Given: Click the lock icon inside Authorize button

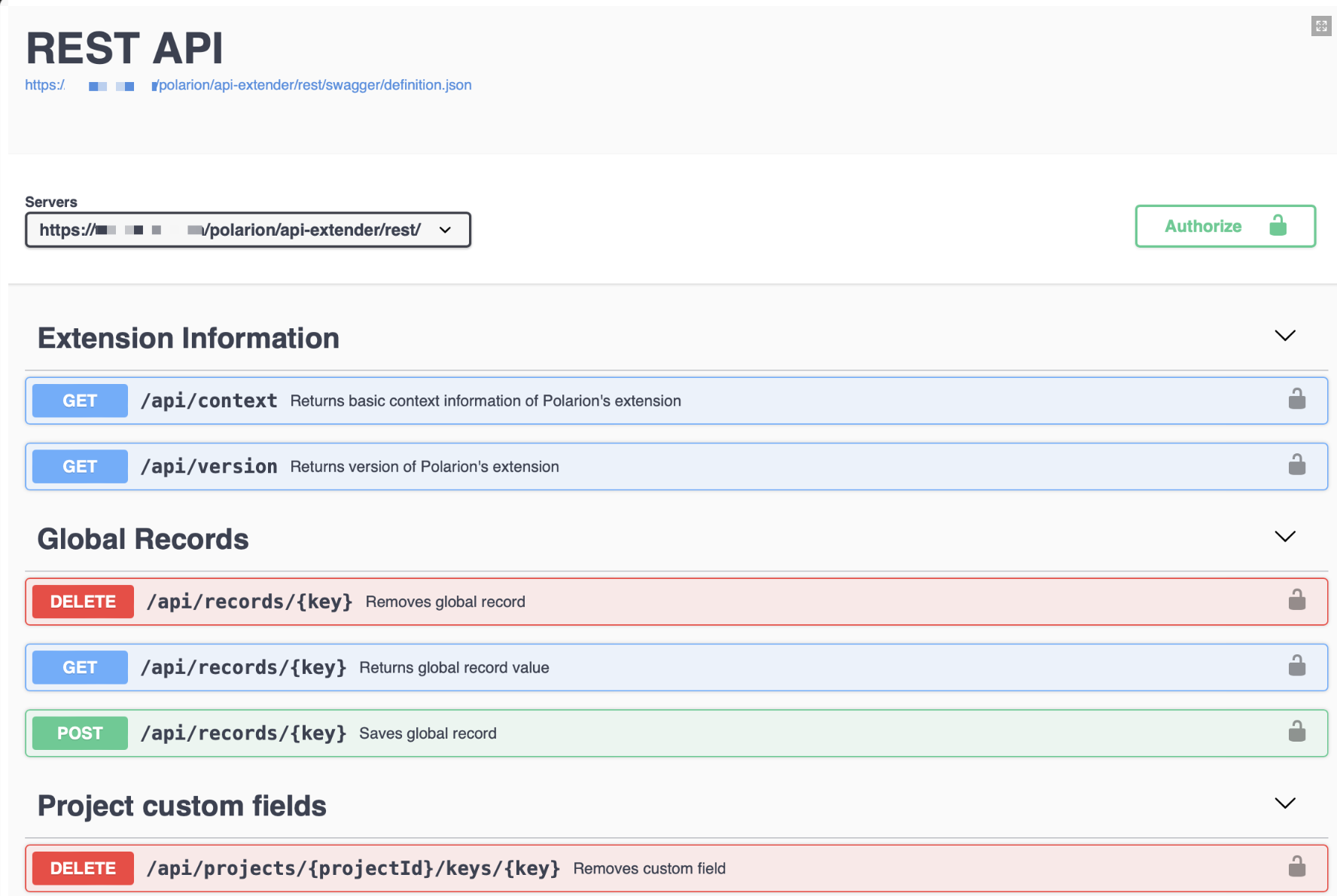Looking at the screenshot, I should (x=1278, y=225).
